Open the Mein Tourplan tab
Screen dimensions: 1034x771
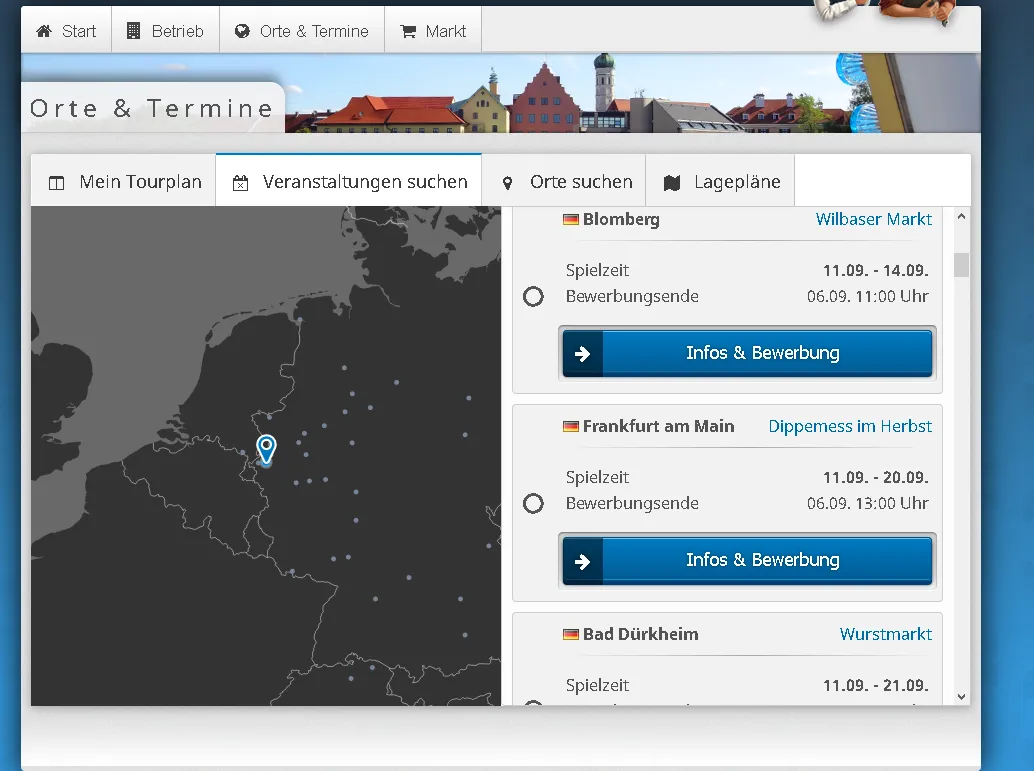(x=124, y=182)
